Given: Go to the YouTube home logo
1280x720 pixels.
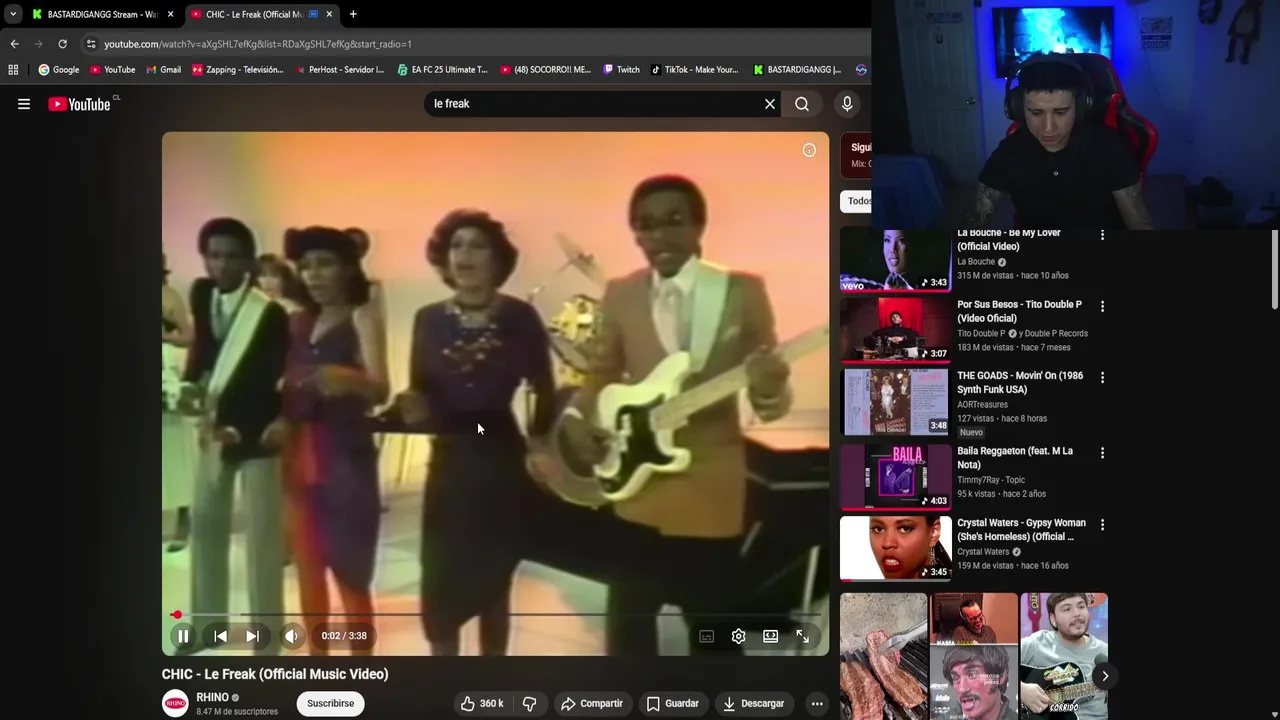Looking at the screenshot, I should 79,104.
